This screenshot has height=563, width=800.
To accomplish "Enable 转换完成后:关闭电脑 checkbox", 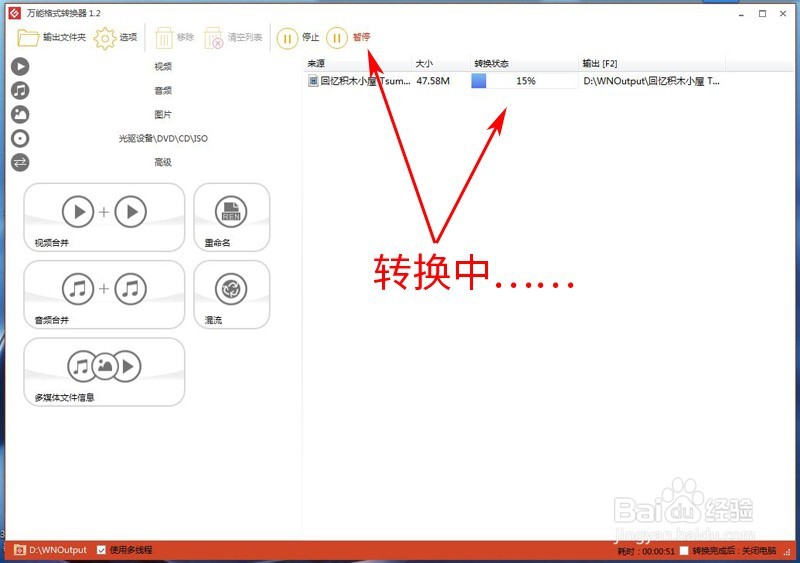I will point(684,551).
